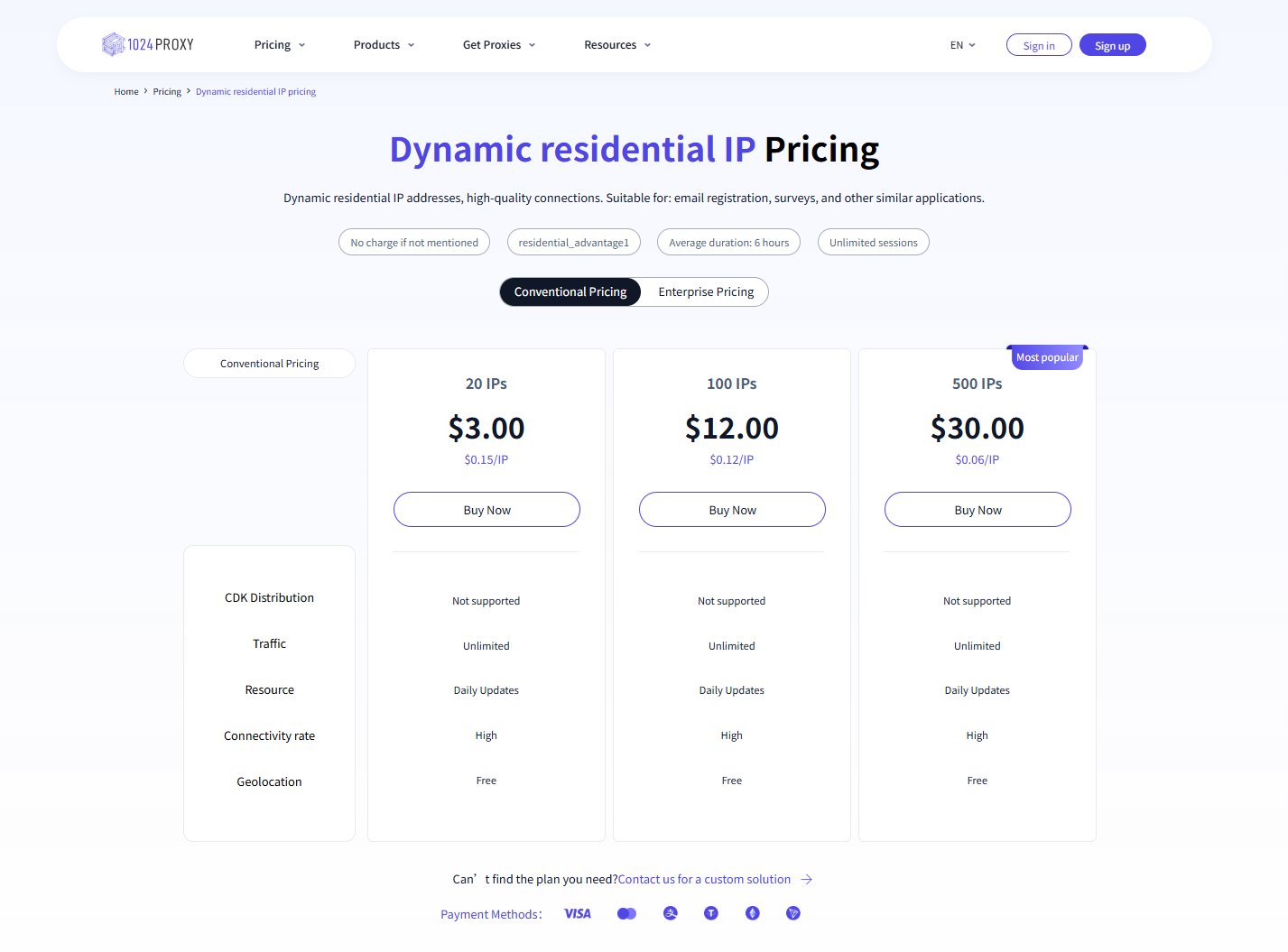The height and width of the screenshot is (952, 1288).
Task: Click the 500 IPs plan title
Action: [x=978, y=384]
